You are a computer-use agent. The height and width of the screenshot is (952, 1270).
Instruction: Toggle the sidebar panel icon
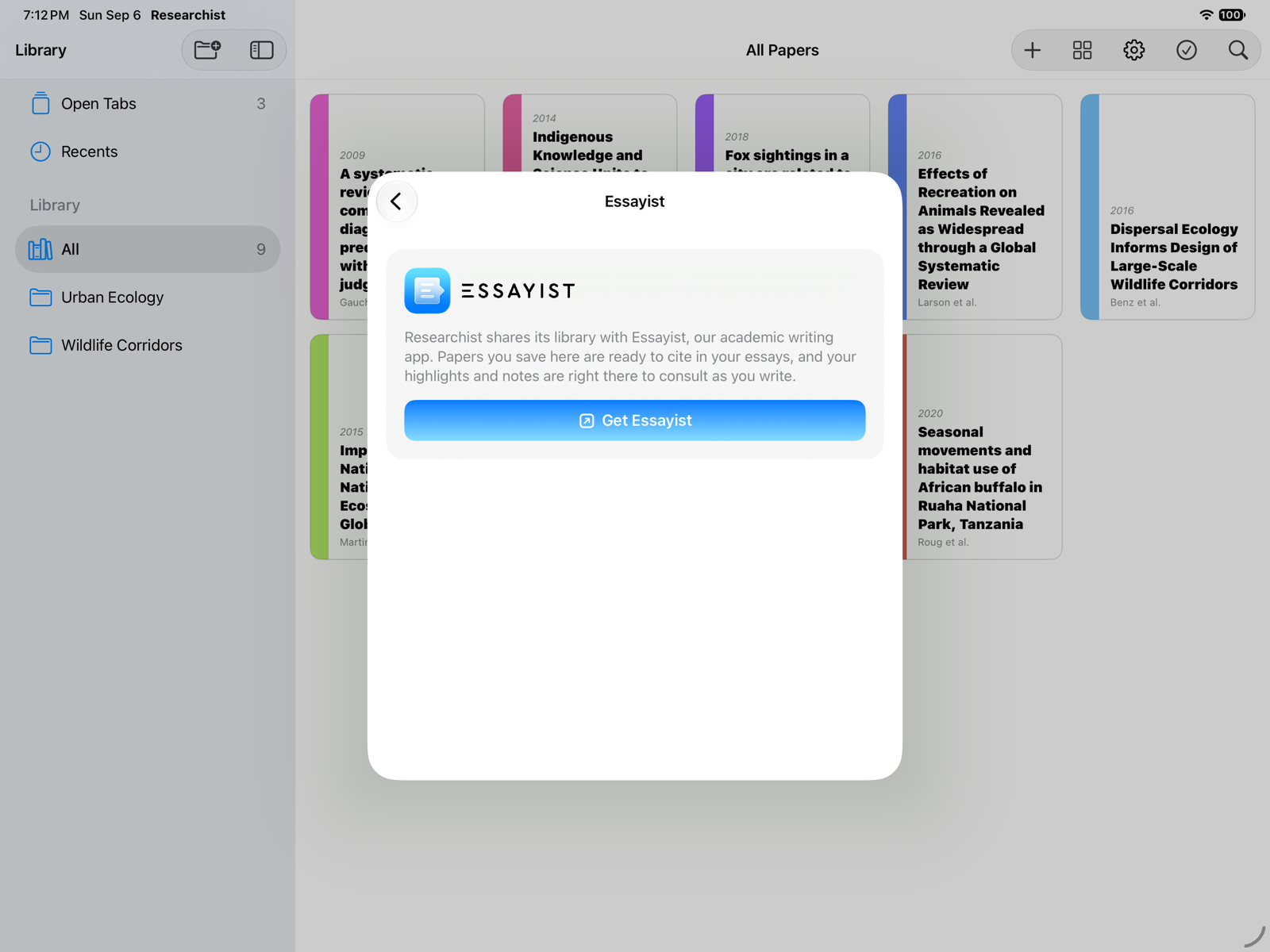pyautogui.click(x=261, y=50)
